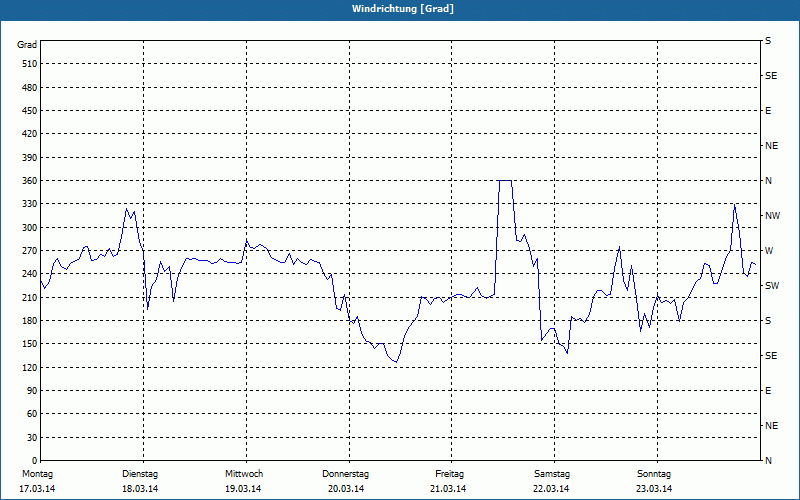Click the '480' axis value
Viewport: 800px width, 500px height.
[30, 88]
